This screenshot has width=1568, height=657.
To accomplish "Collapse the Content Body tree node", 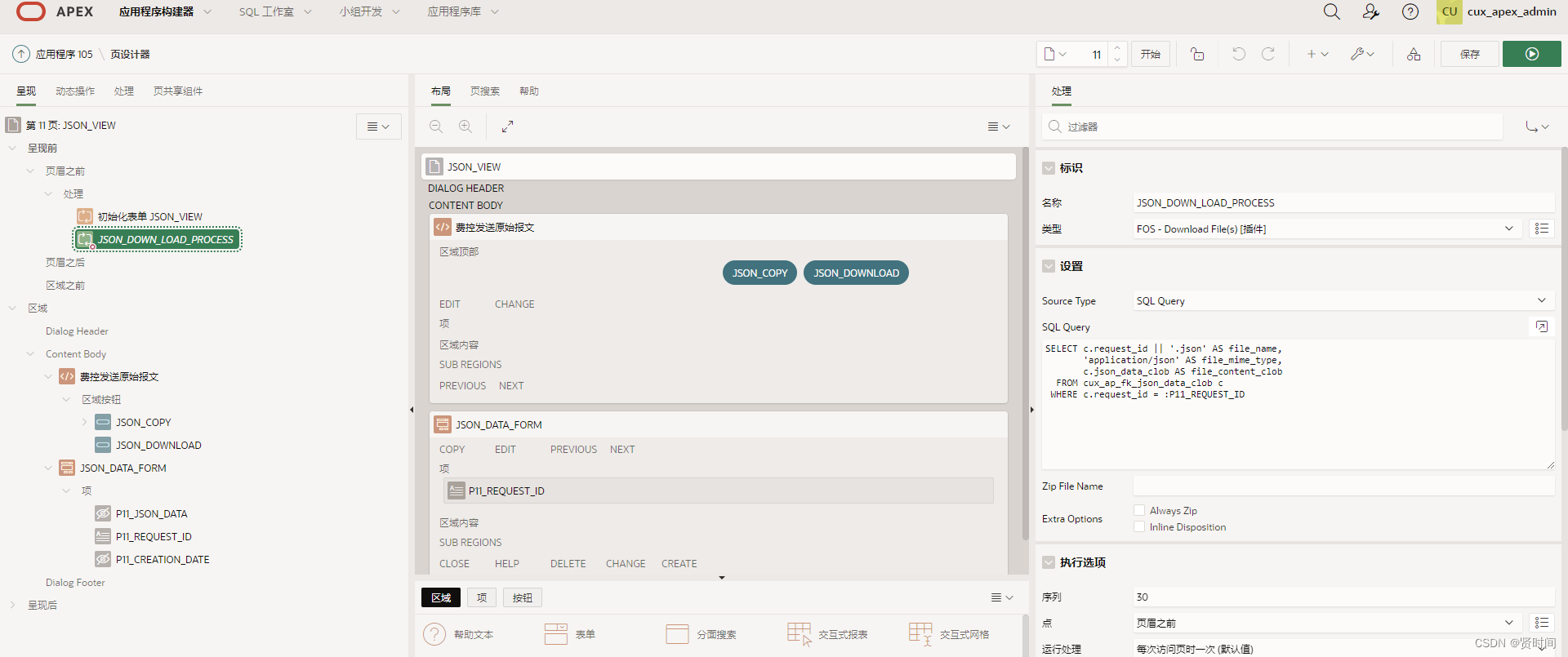I will (x=30, y=353).
